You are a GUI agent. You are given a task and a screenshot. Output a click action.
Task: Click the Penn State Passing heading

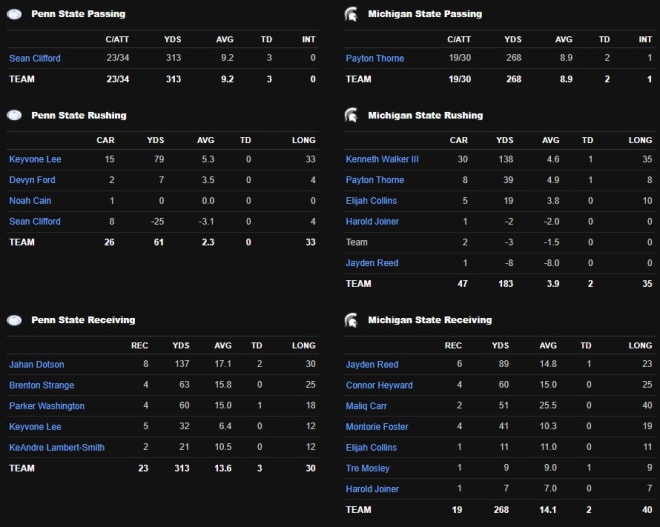(x=78, y=14)
